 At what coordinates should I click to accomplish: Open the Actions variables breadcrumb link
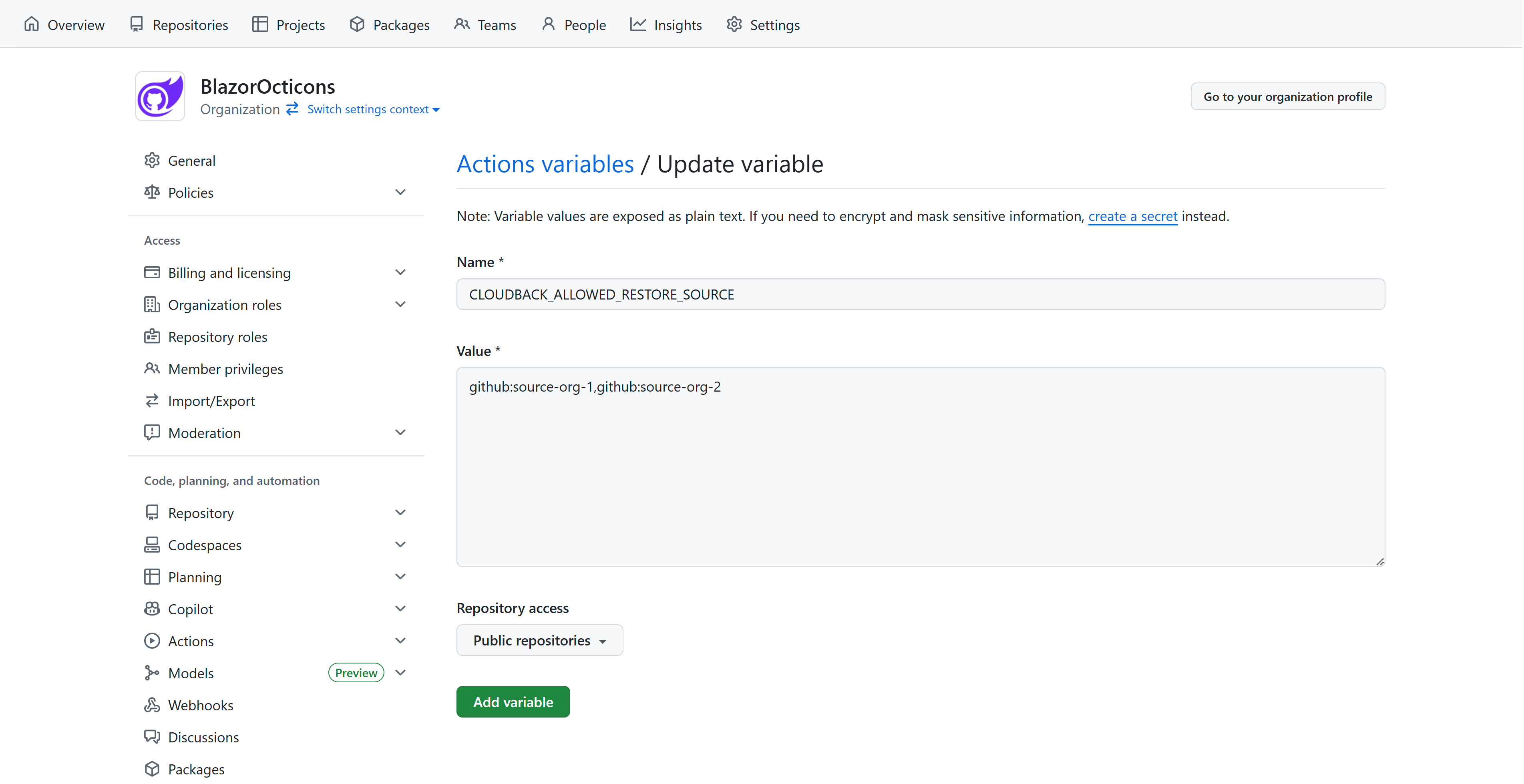[545, 164]
